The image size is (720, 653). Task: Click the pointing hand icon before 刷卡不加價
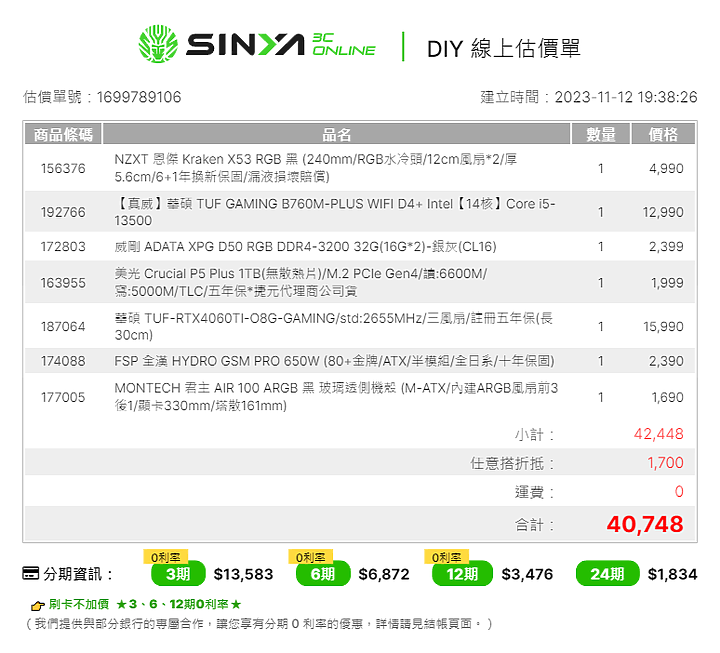[38, 606]
